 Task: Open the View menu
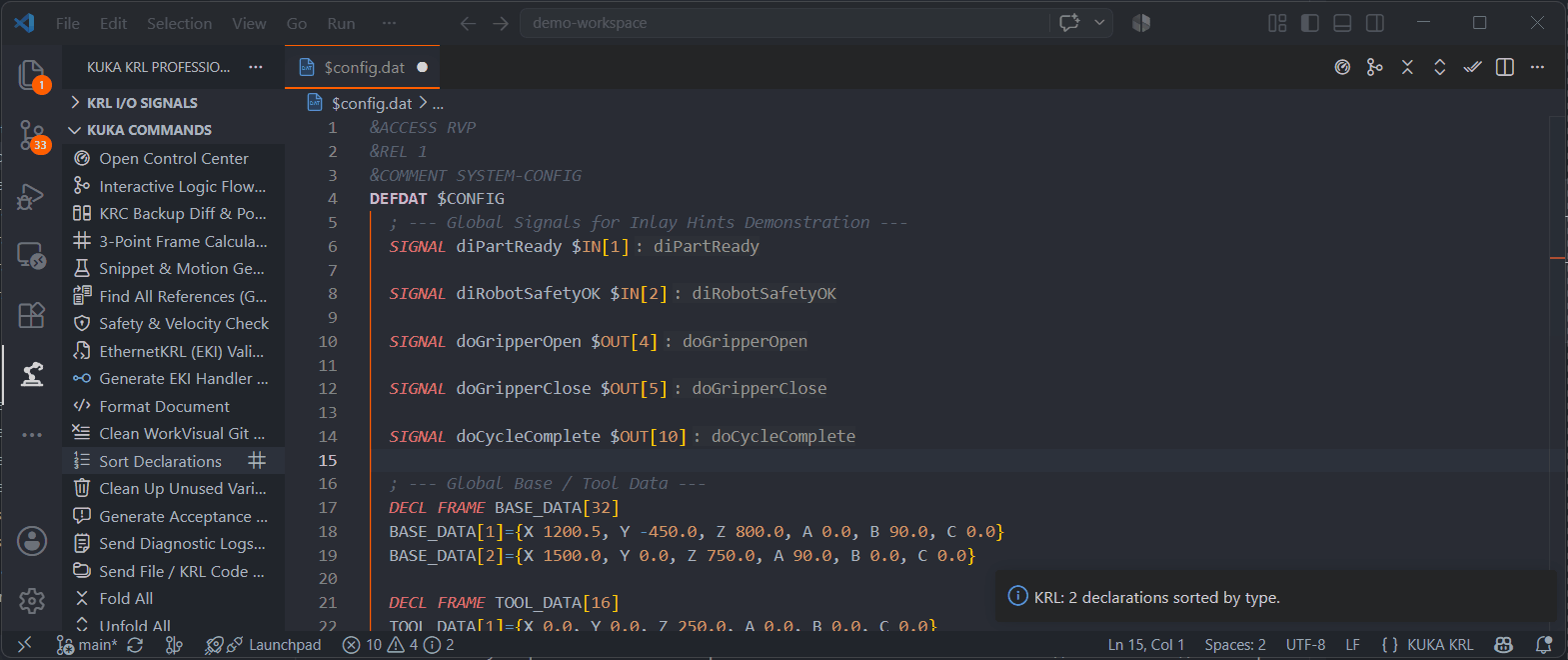249,23
